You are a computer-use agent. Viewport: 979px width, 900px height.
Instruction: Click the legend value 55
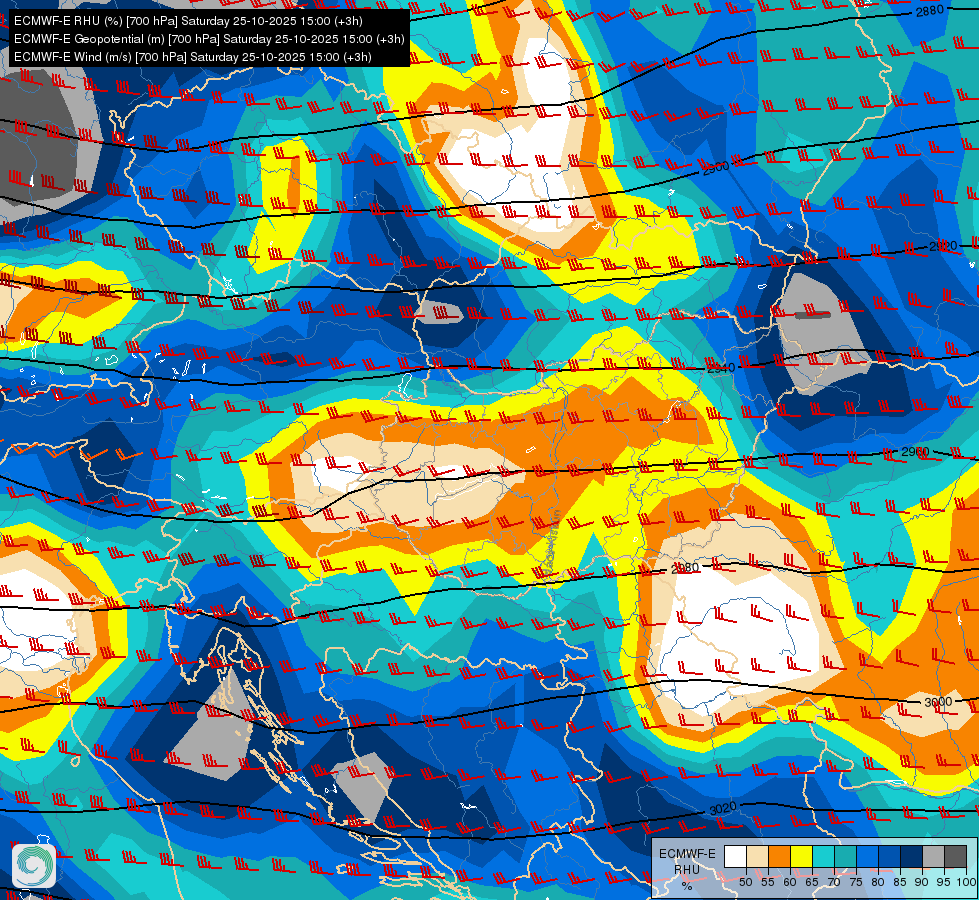(x=768, y=883)
